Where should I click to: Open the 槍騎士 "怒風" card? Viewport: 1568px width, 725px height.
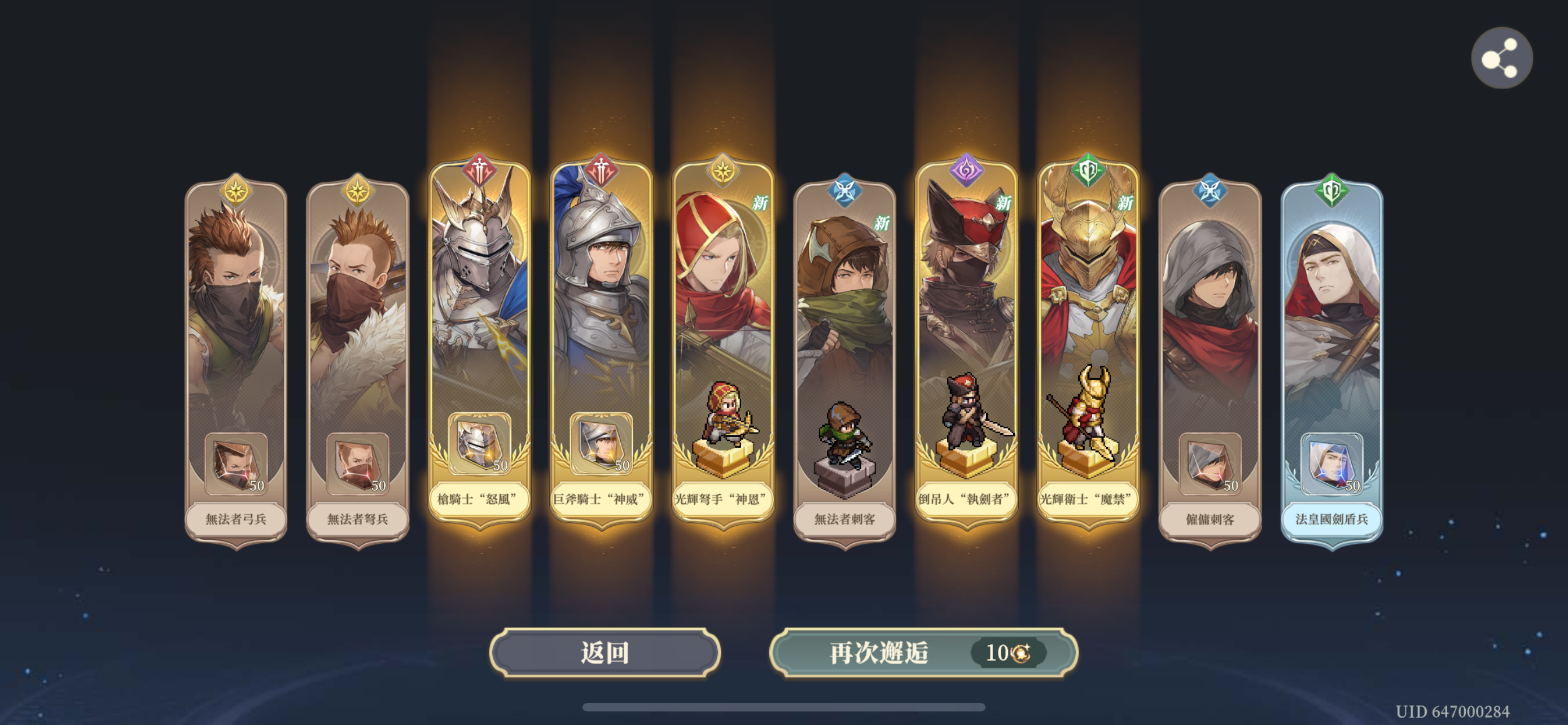[480, 342]
